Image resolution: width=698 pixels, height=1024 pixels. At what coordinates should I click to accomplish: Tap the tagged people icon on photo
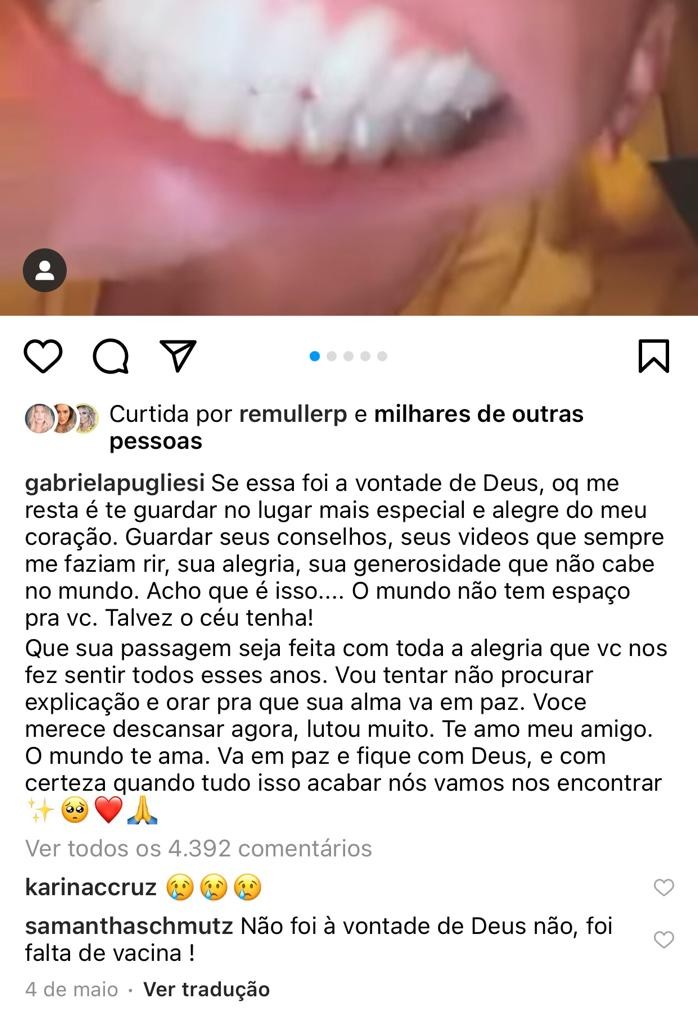point(44,270)
